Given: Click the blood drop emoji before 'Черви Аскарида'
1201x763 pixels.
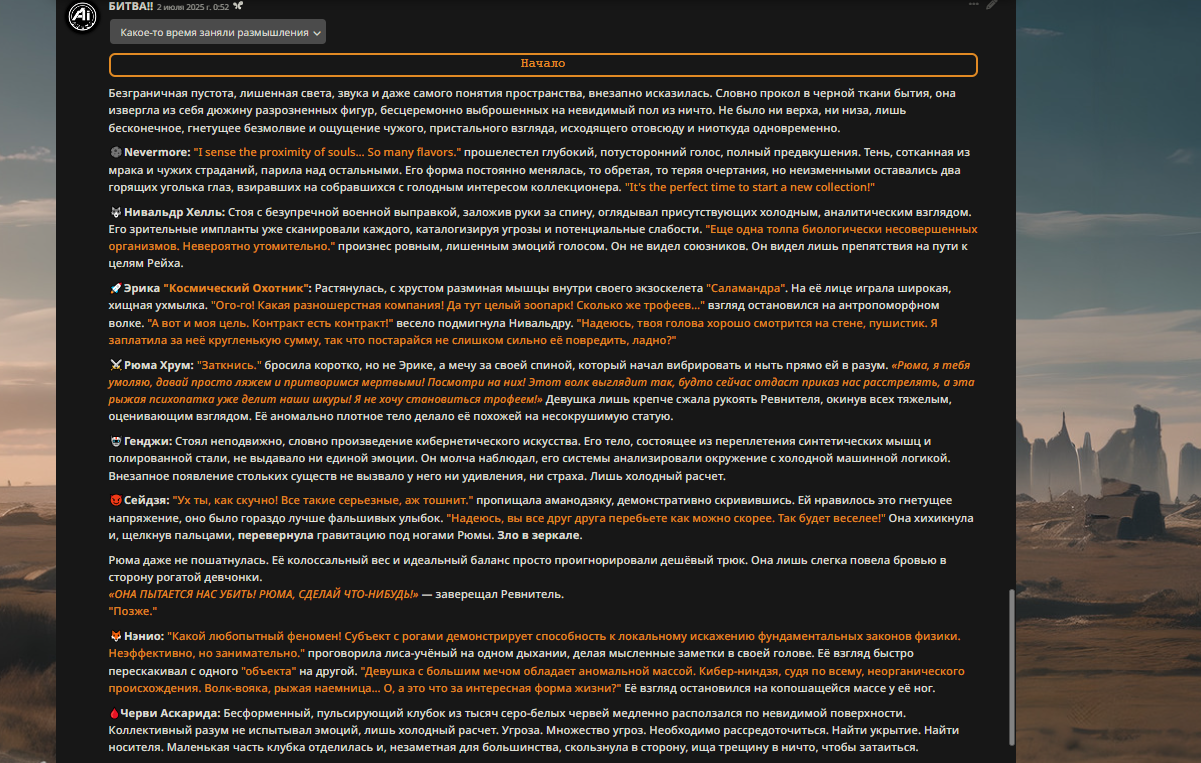Looking at the screenshot, I should click(x=114, y=713).
